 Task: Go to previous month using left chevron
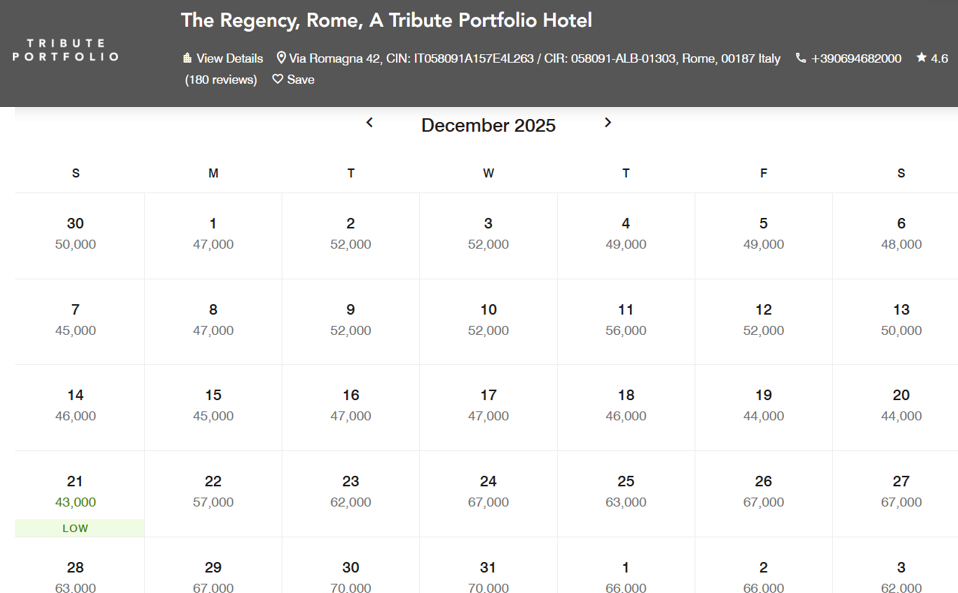(370, 123)
